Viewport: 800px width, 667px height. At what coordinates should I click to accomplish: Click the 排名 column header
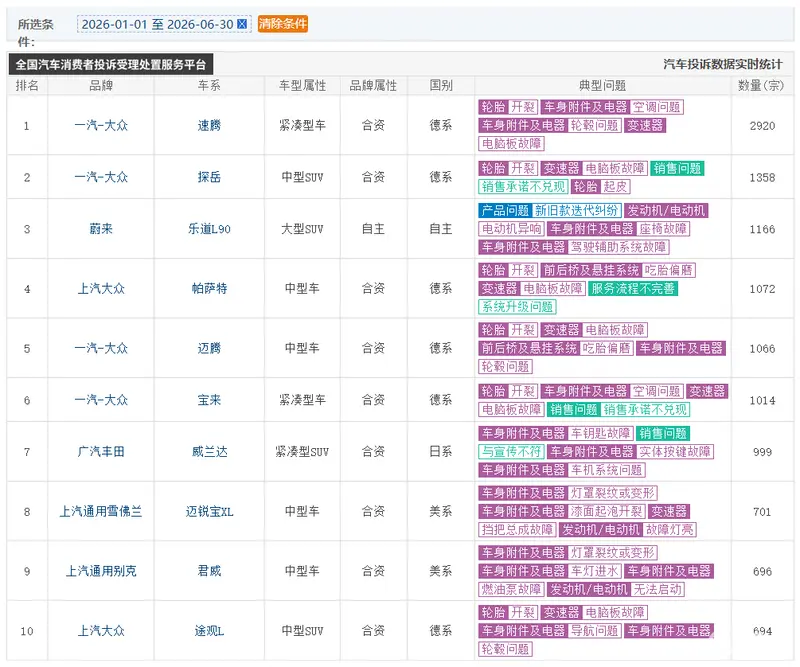coord(27,85)
